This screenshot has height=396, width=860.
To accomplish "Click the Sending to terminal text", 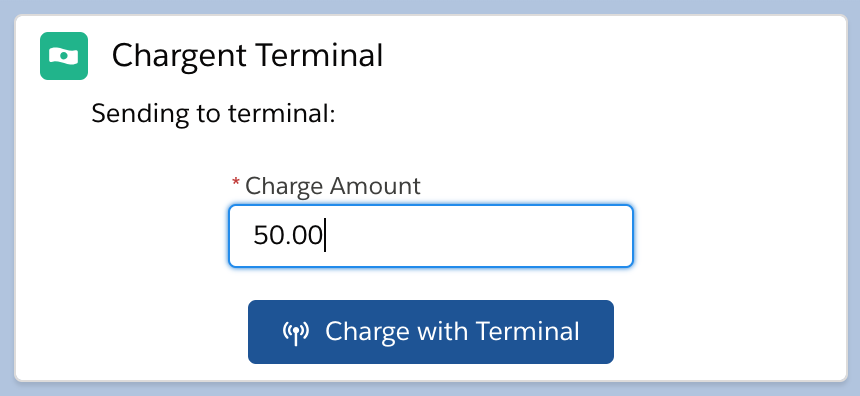I will coord(213,114).
